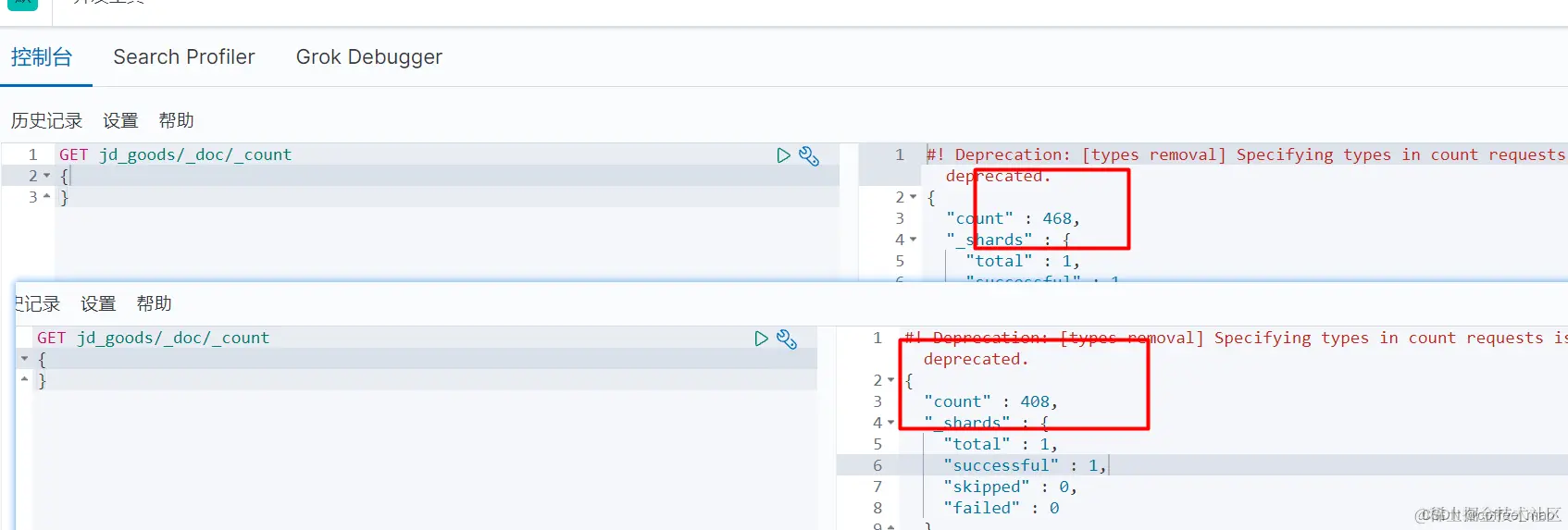Click the "count" : 468 line

pos(1013,218)
